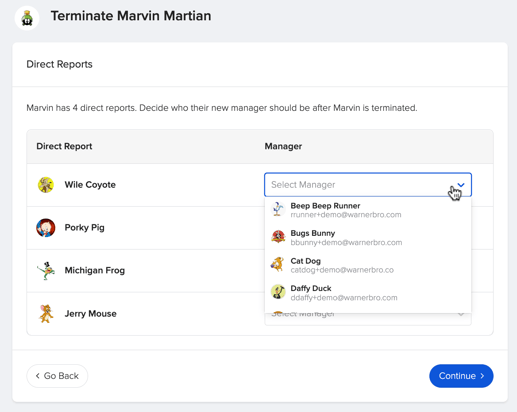Choose Daffy Duck as manager
The image size is (517, 412).
tap(368, 292)
